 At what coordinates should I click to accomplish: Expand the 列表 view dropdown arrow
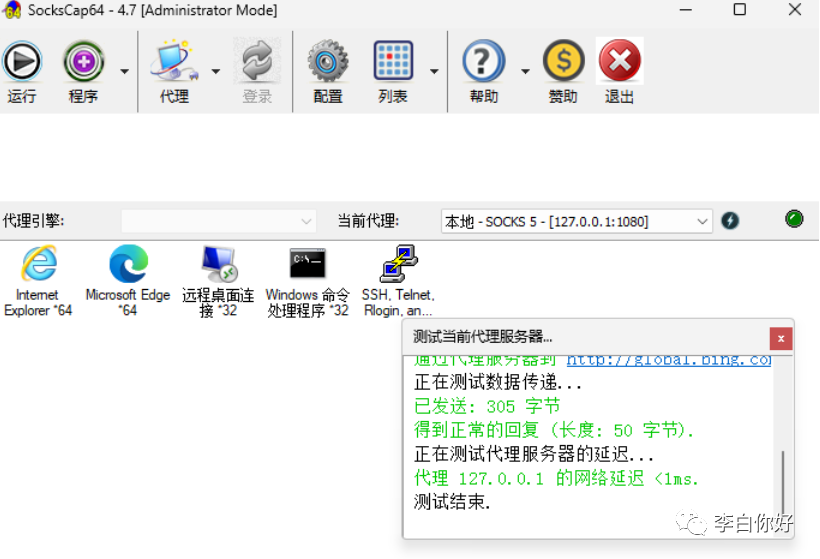434,71
